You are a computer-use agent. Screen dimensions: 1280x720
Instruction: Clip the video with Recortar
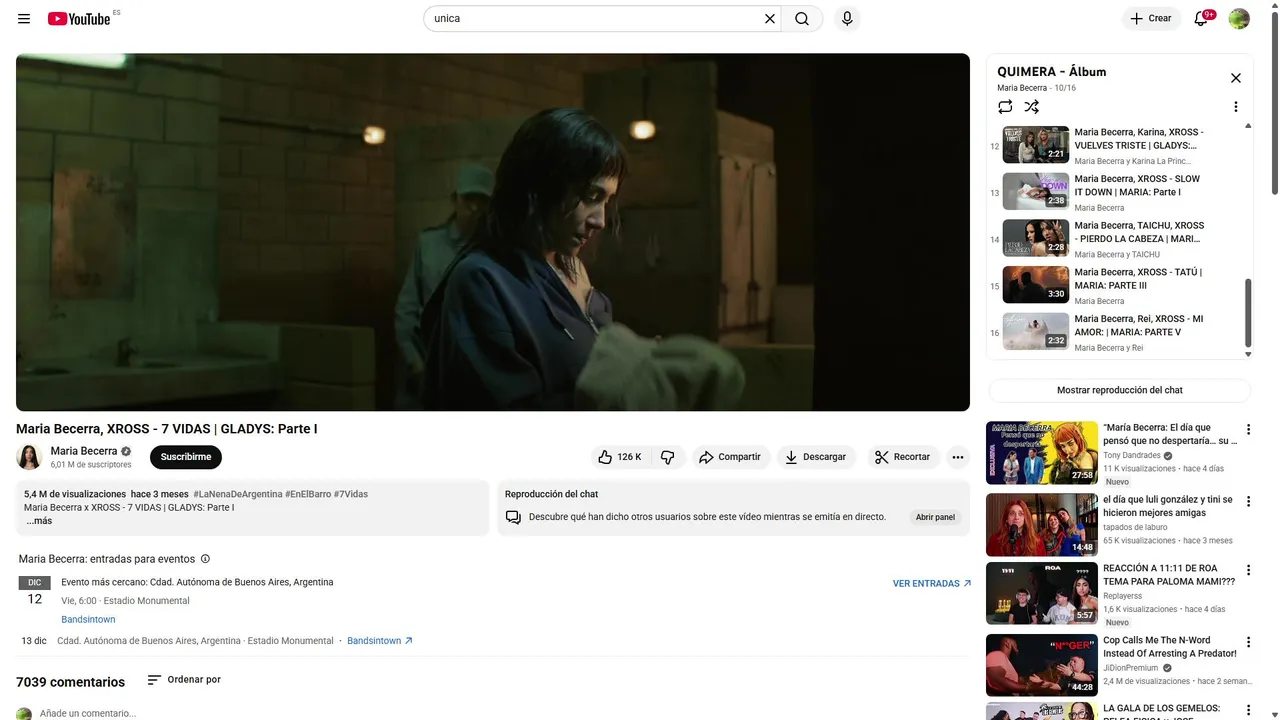click(903, 457)
